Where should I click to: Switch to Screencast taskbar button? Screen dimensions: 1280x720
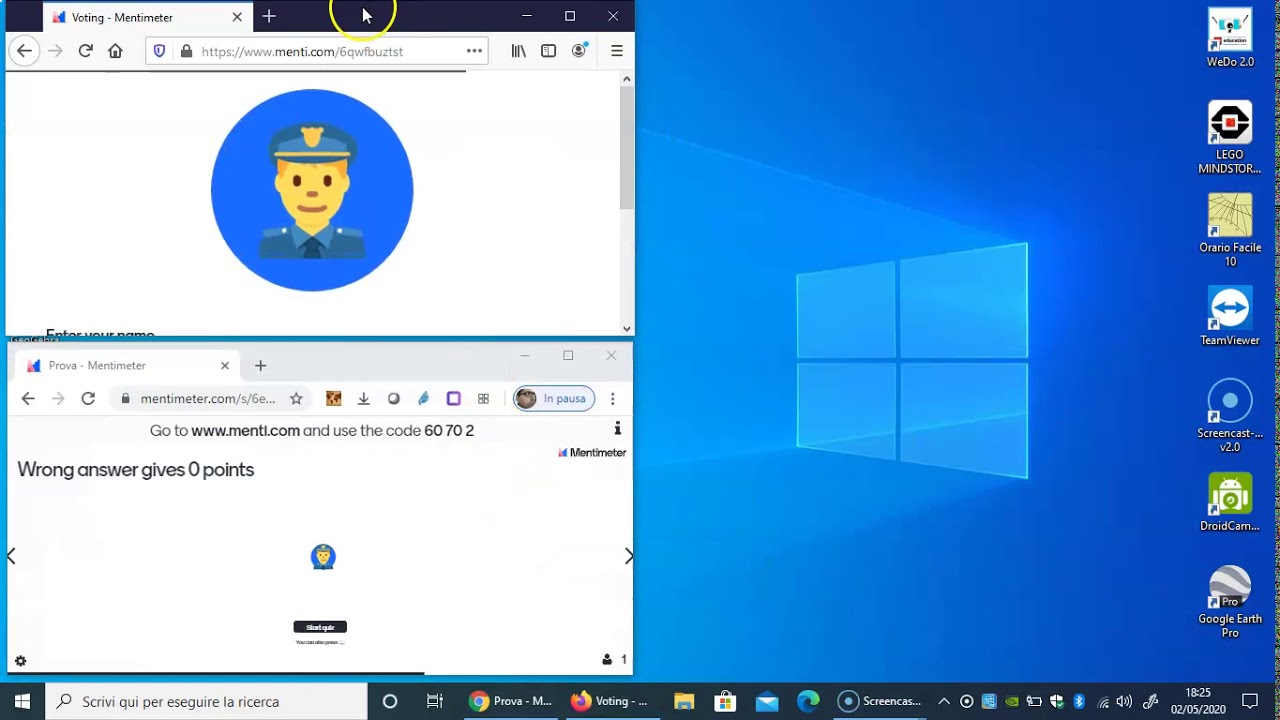[880, 701]
